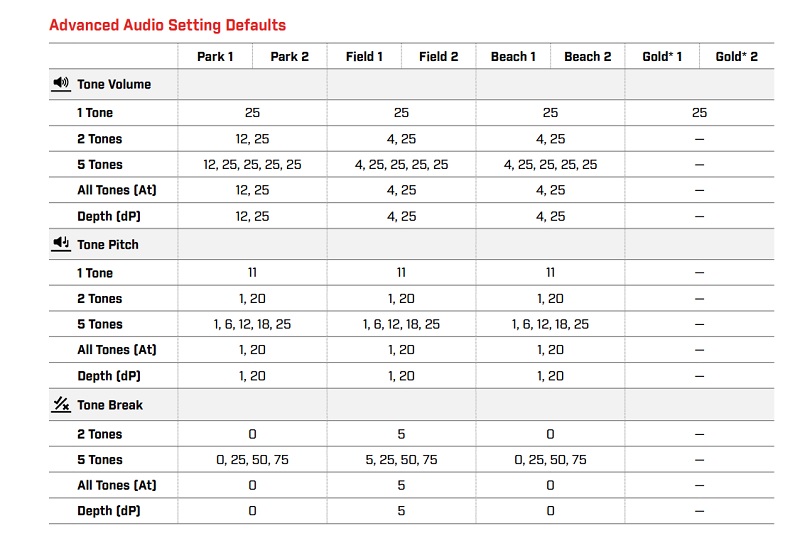The image size is (800, 550).
Task: Click the Tone Volume section label
Action: point(113,85)
